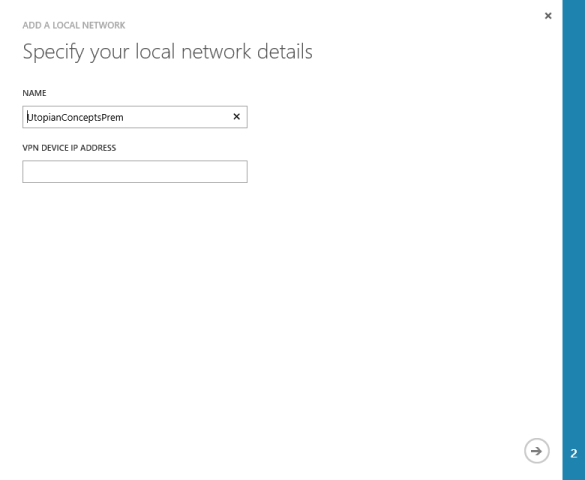The height and width of the screenshot is (480, 585).
Task: Click the word 'details' in the heading
Action: (x=285, y=51)
